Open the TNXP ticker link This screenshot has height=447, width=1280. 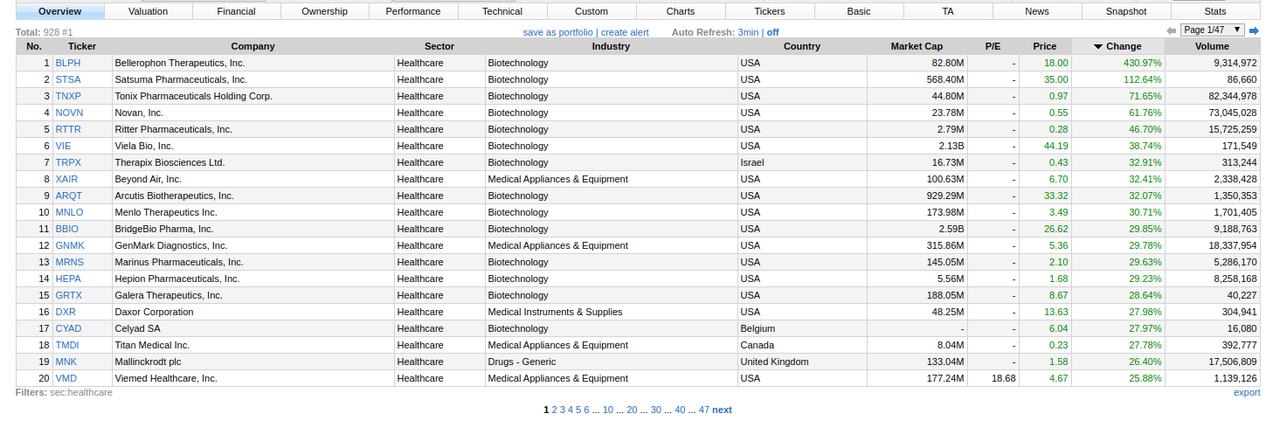pos(68,96)
